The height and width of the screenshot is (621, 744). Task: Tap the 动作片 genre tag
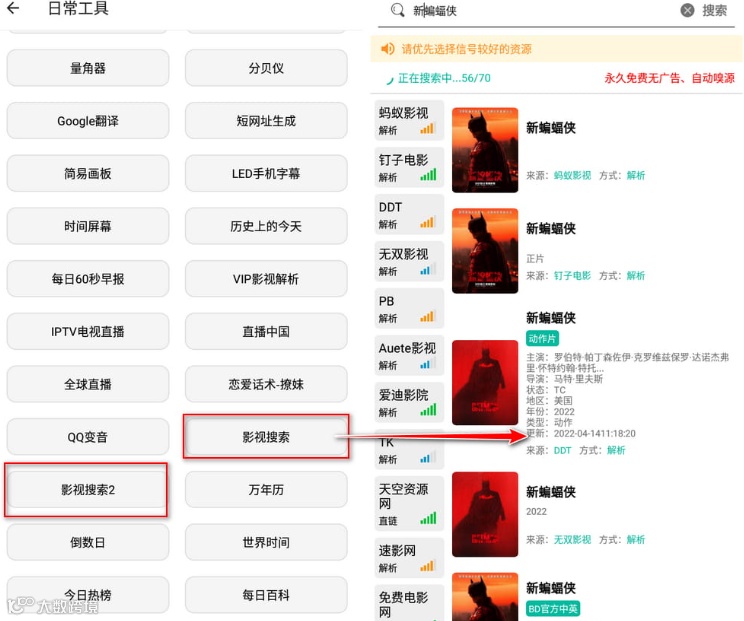542,338
